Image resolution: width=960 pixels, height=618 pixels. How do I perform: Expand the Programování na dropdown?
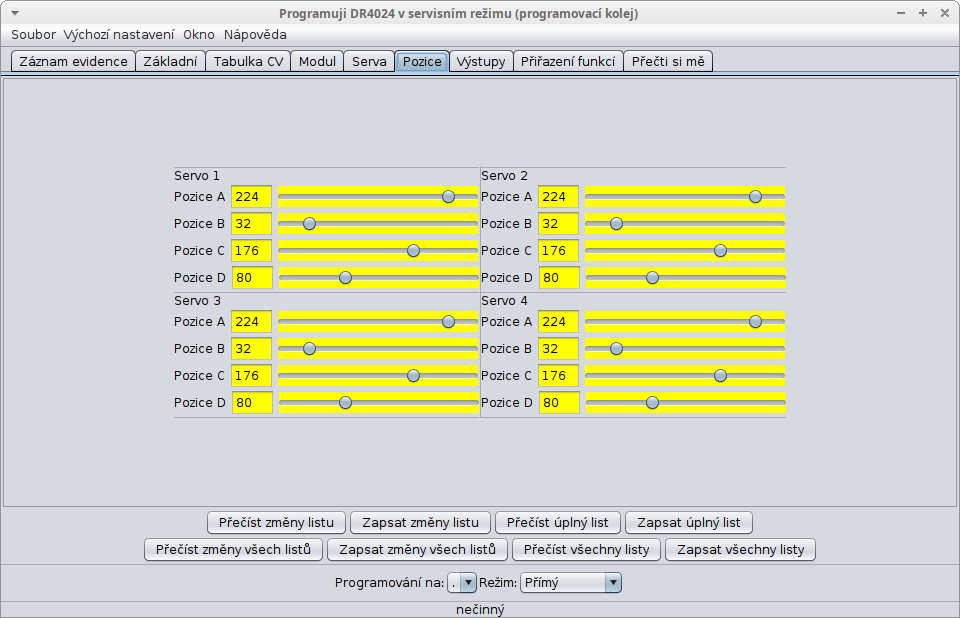coord(462,583)
